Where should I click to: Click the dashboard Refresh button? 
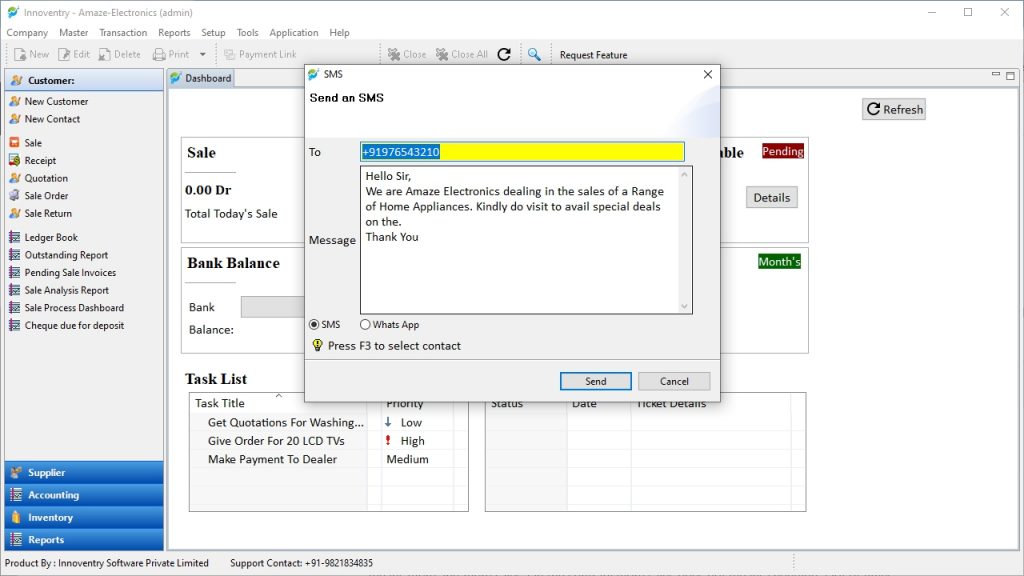894,110
